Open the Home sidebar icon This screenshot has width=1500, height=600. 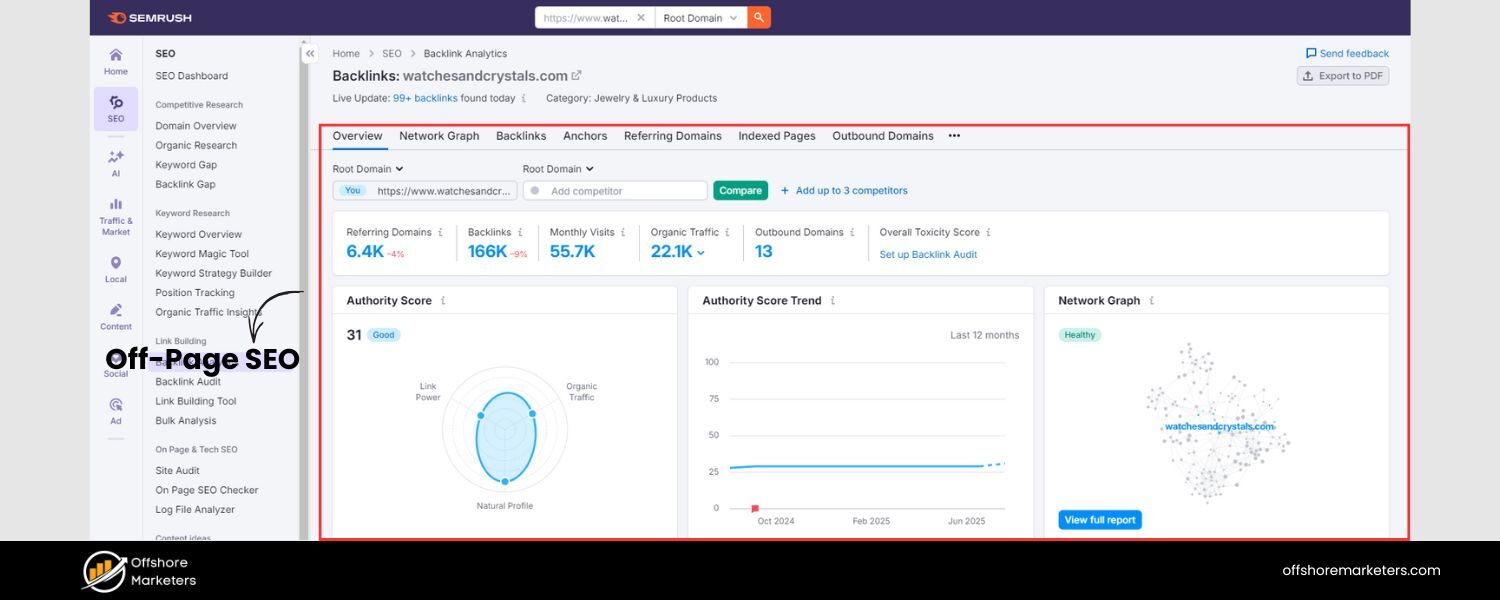click(x=116, y=61)
